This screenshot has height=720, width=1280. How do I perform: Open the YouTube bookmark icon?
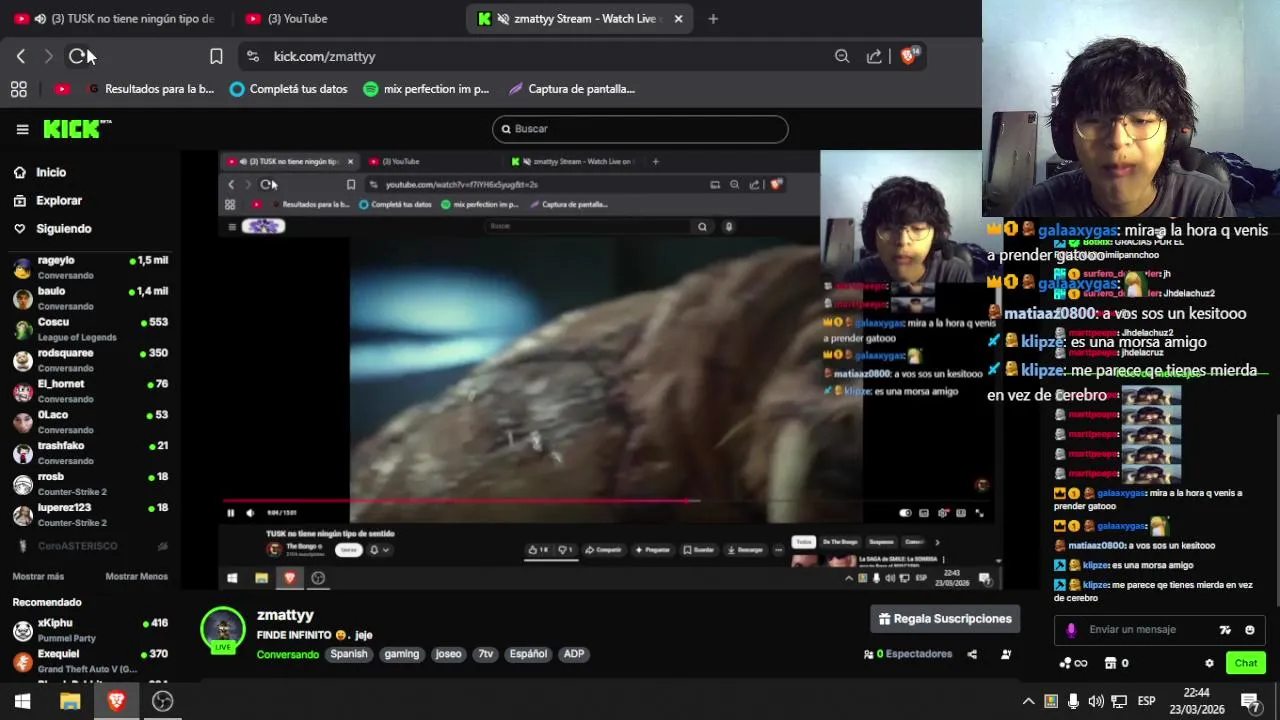[62, 89]
